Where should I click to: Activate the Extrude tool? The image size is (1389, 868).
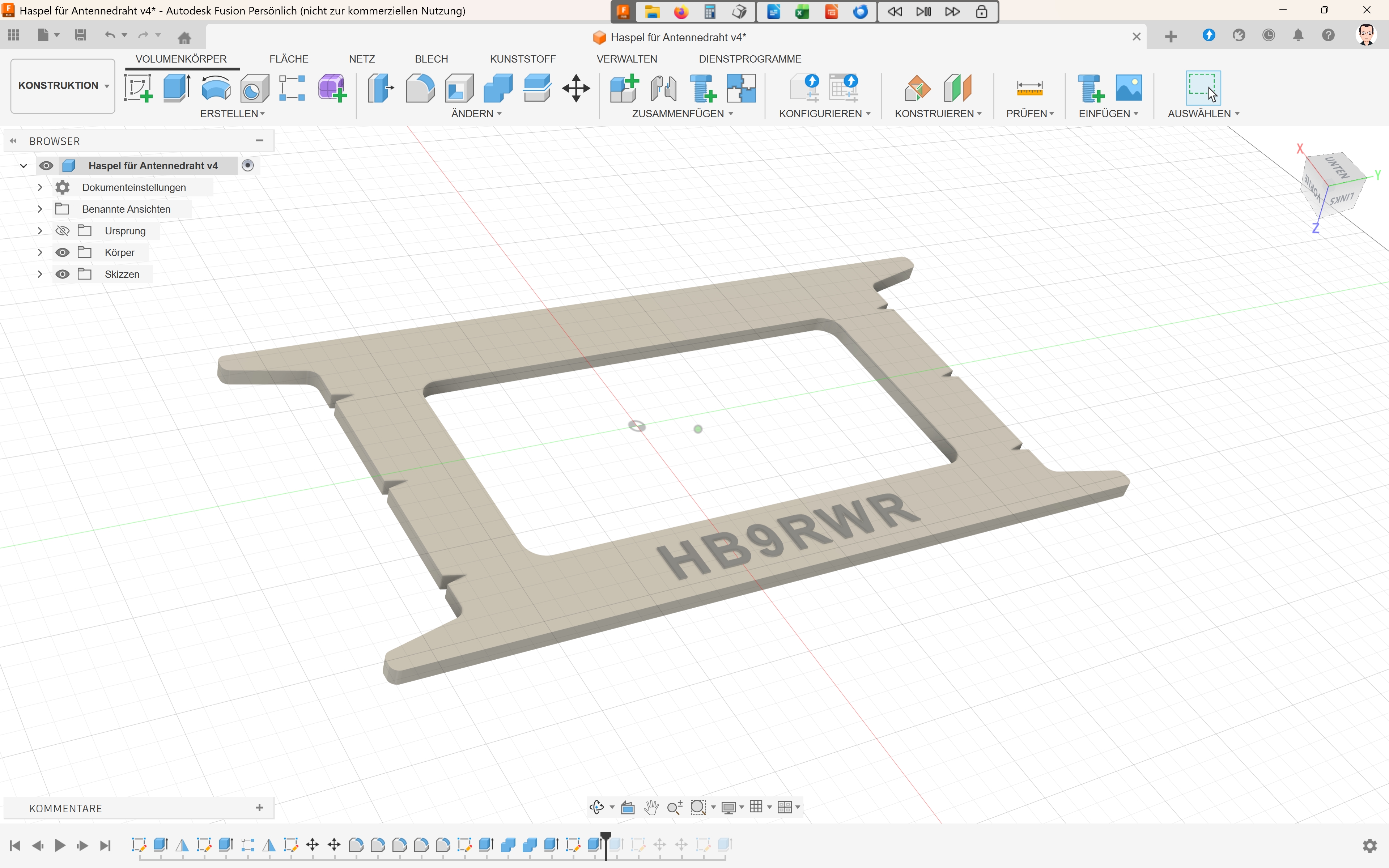[177, 88]
